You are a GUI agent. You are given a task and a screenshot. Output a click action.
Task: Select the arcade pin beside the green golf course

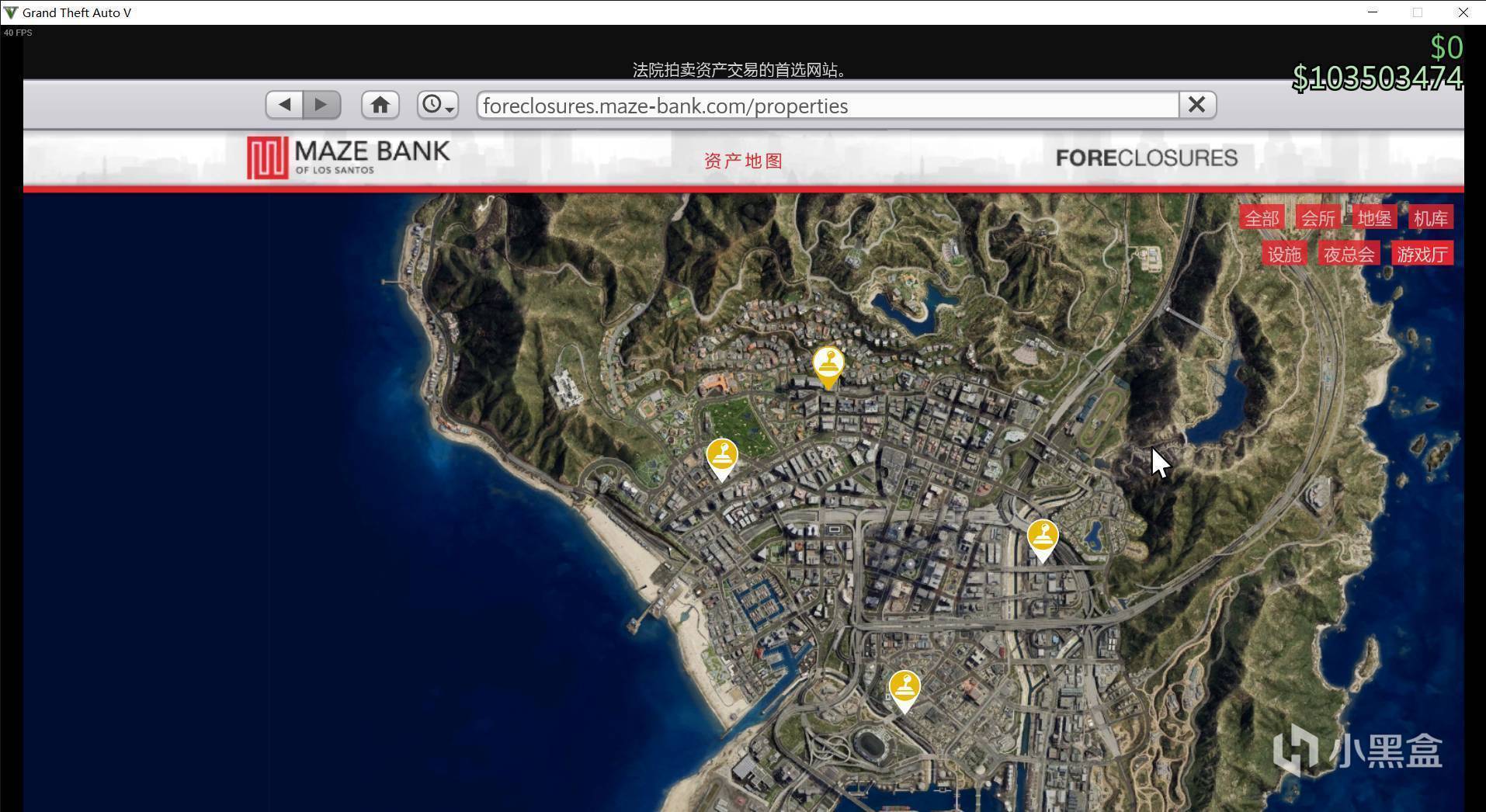[722, 460]
